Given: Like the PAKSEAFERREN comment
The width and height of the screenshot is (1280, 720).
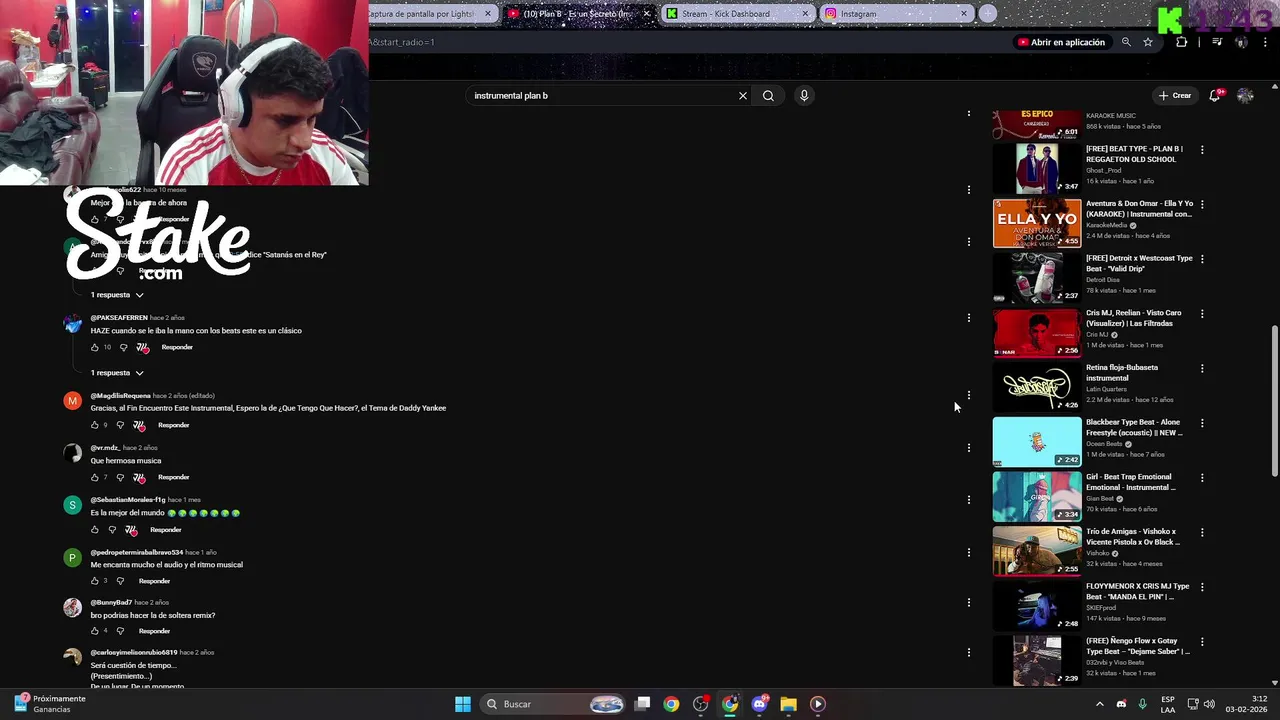Looking at the screenshot, I should [x=95, y=347].
